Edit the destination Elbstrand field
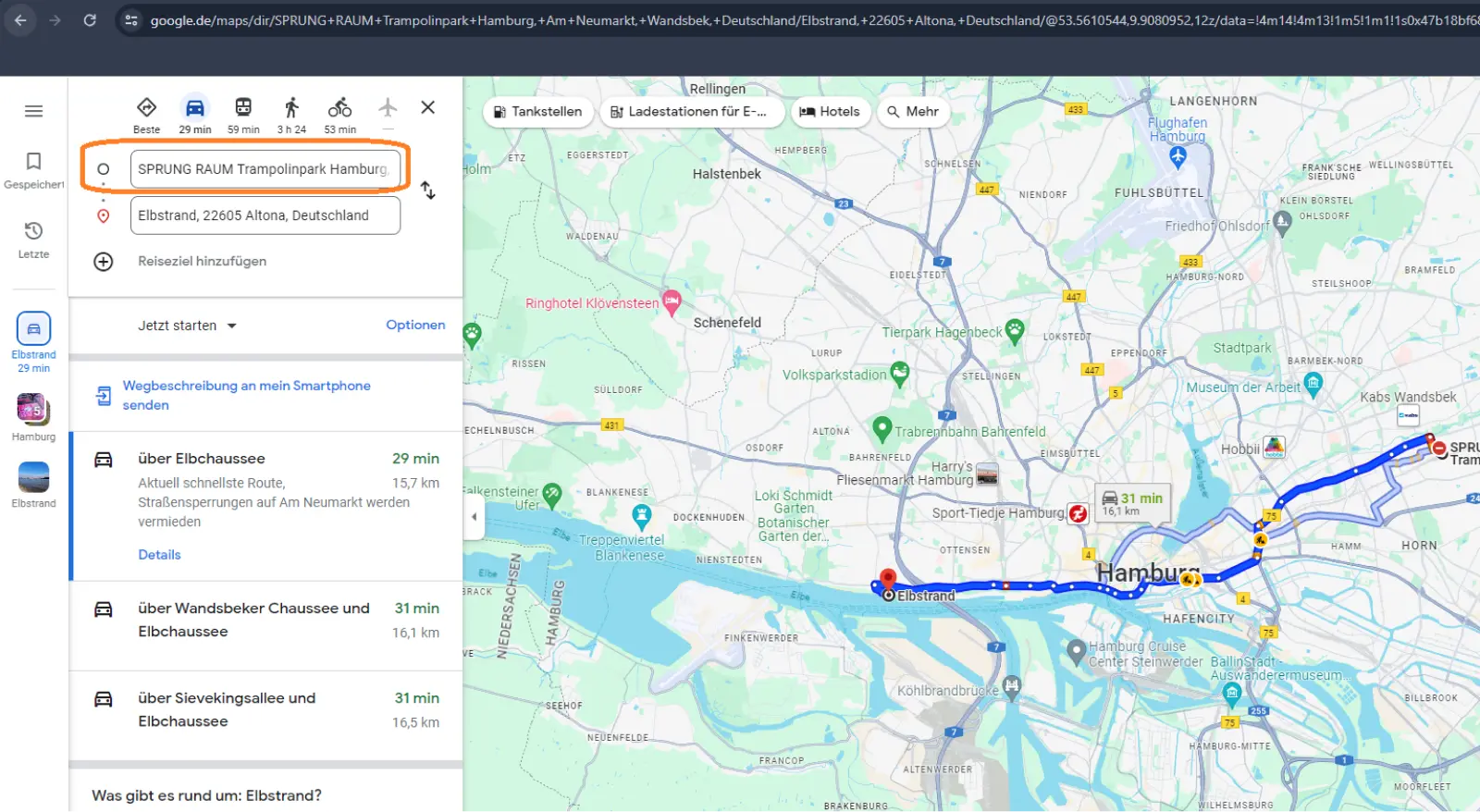The width and height of the screenshot is (1480, 812). [x=265, y=215]
